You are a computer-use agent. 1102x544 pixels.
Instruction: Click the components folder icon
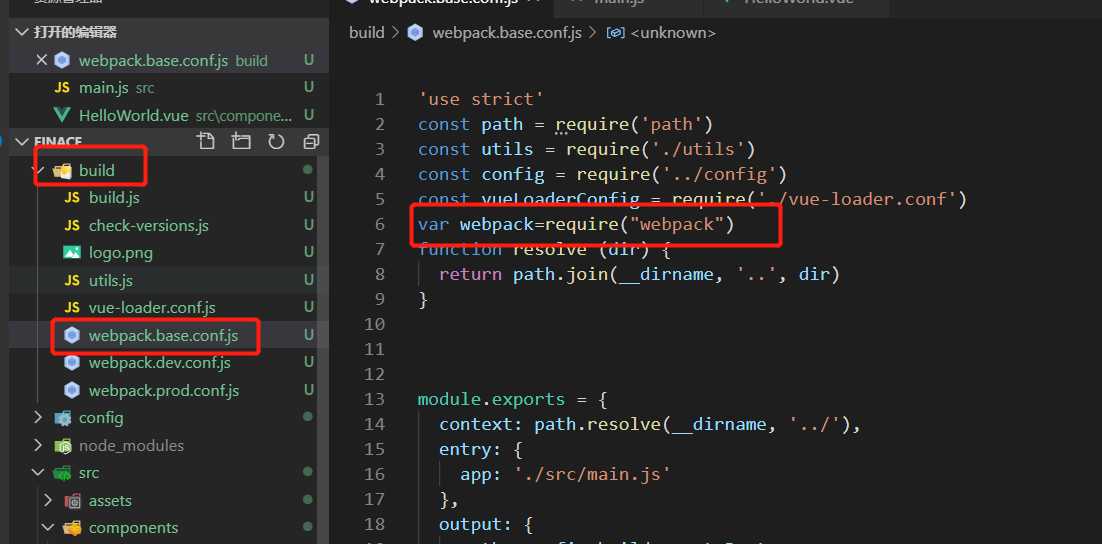point(72,528)
